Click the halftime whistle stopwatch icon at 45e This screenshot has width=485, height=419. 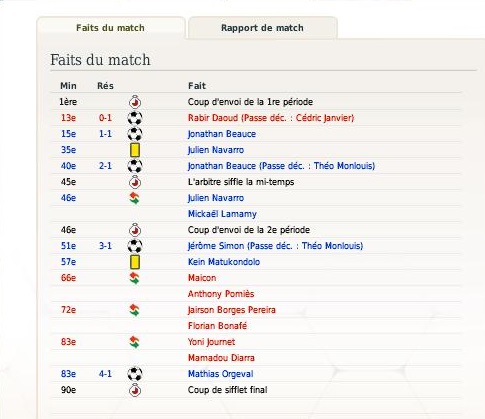point(135,182)
